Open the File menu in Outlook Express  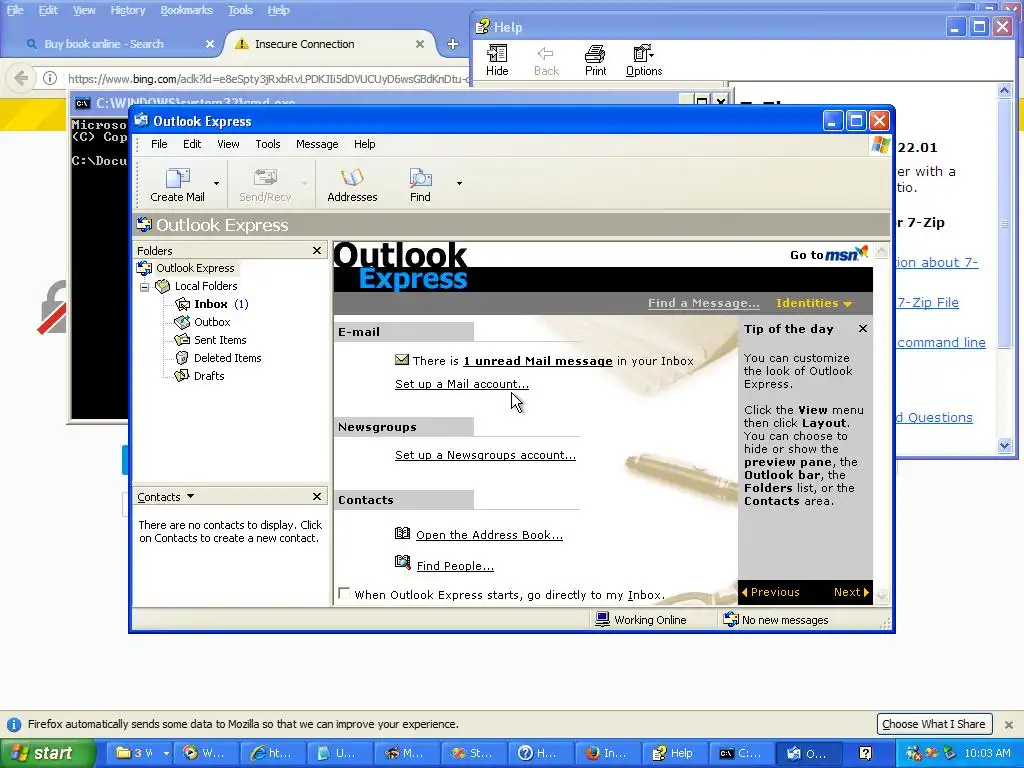159,144
